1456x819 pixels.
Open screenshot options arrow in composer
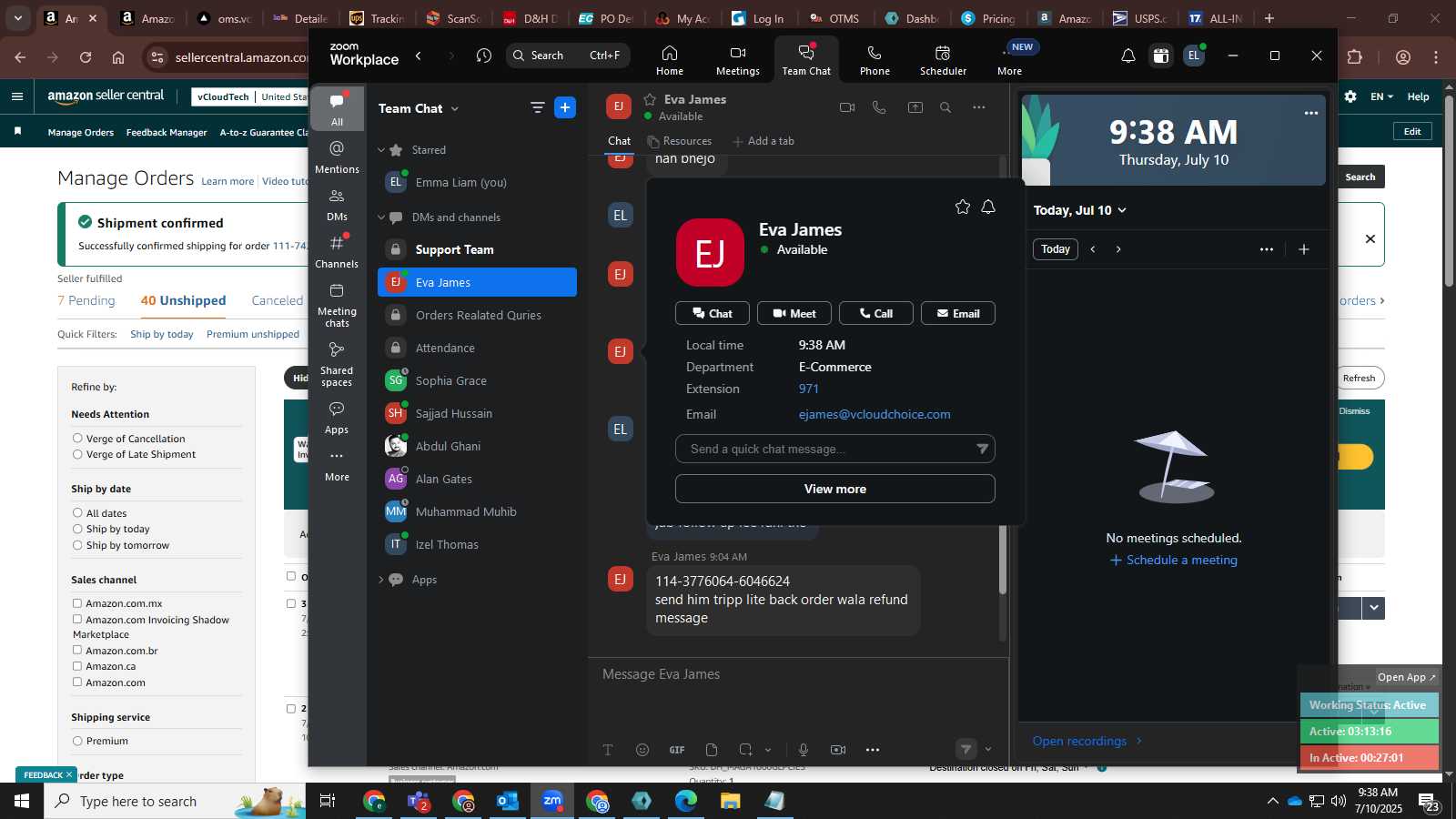pyautogui.click(x=768, y=750)
